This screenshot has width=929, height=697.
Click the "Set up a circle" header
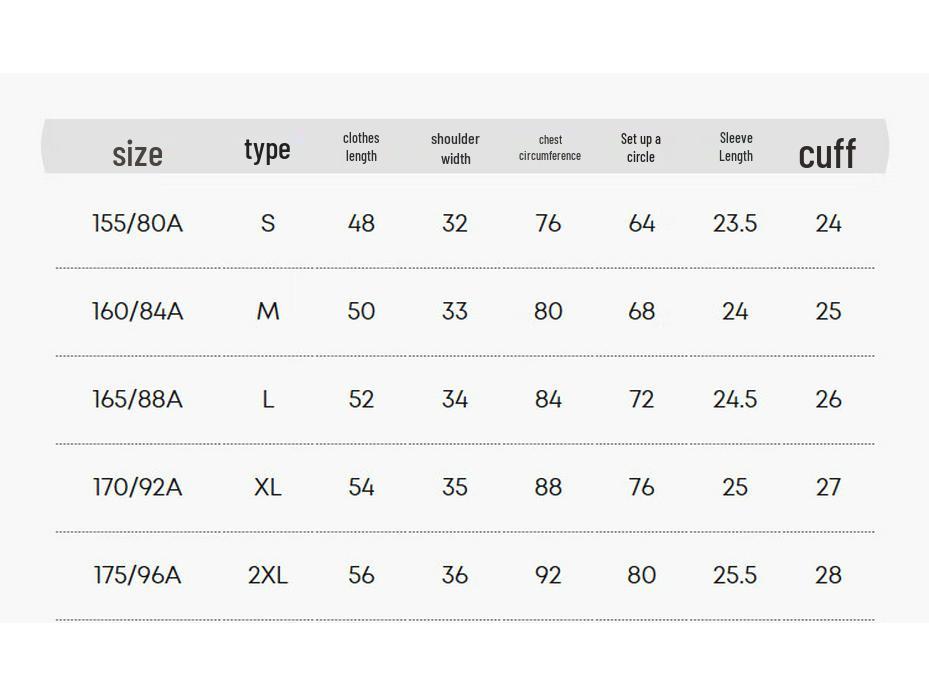(x=641, y=148)
